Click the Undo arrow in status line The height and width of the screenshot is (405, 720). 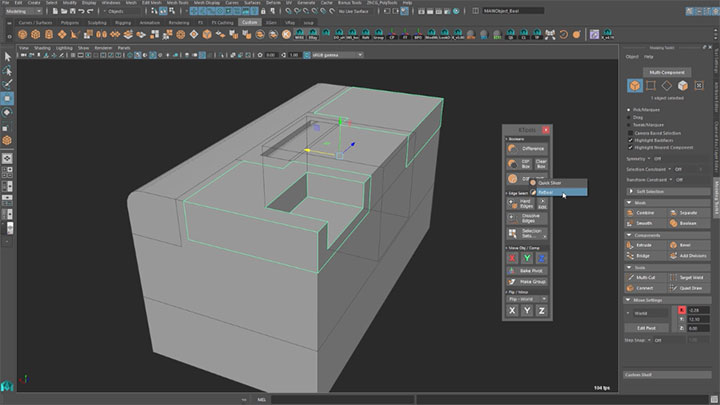(81, 11)
